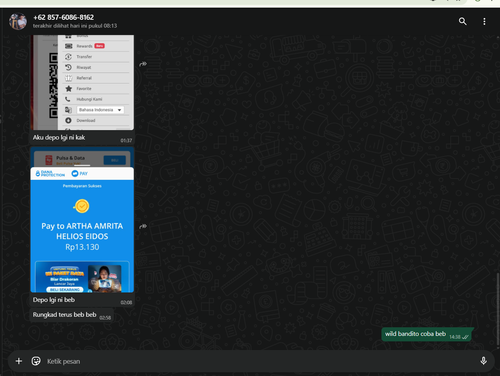Focus the 'Ketik pesan' message field

(x=260, y=361)
